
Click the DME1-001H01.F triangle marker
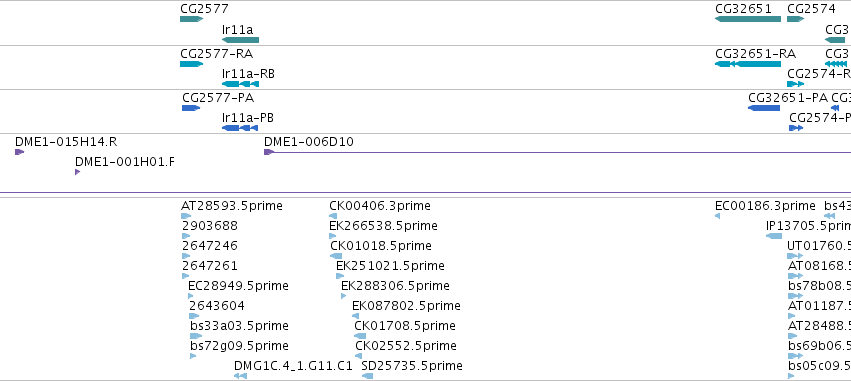click(78, 172)
